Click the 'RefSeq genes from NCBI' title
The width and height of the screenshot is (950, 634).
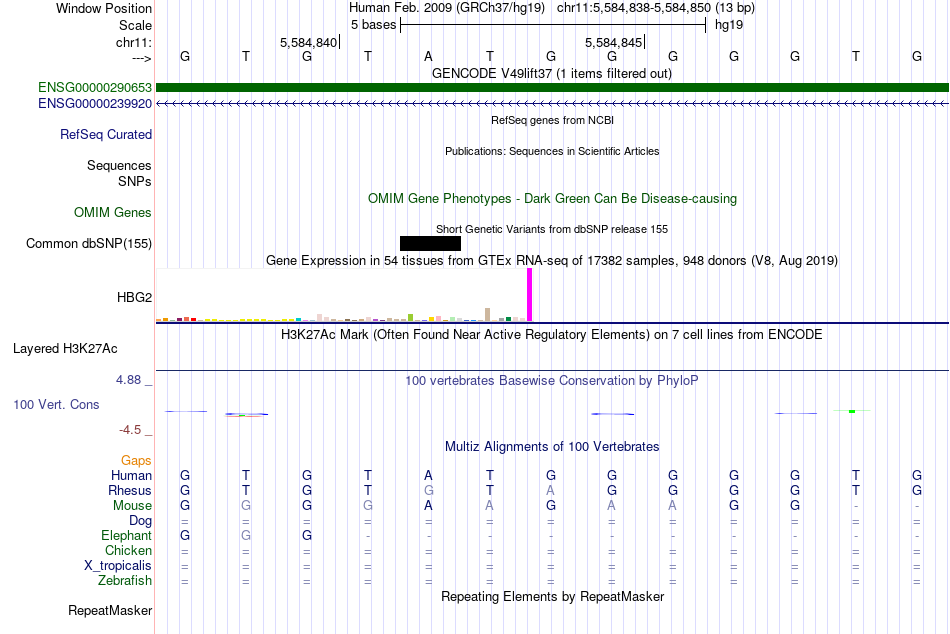pyautogui.click(x=553, y=120)
